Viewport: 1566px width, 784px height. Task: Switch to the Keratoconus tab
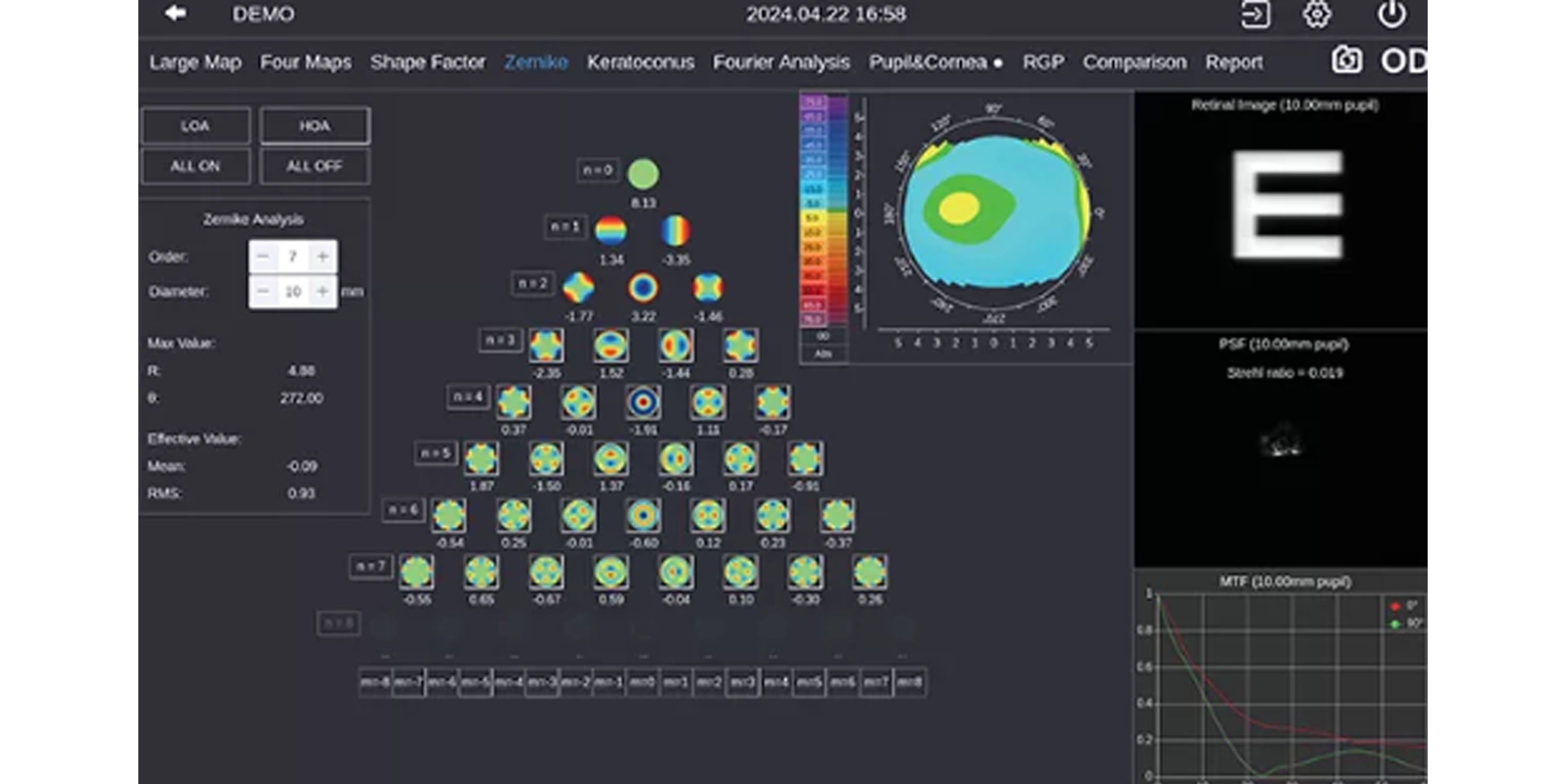point(640,62)
